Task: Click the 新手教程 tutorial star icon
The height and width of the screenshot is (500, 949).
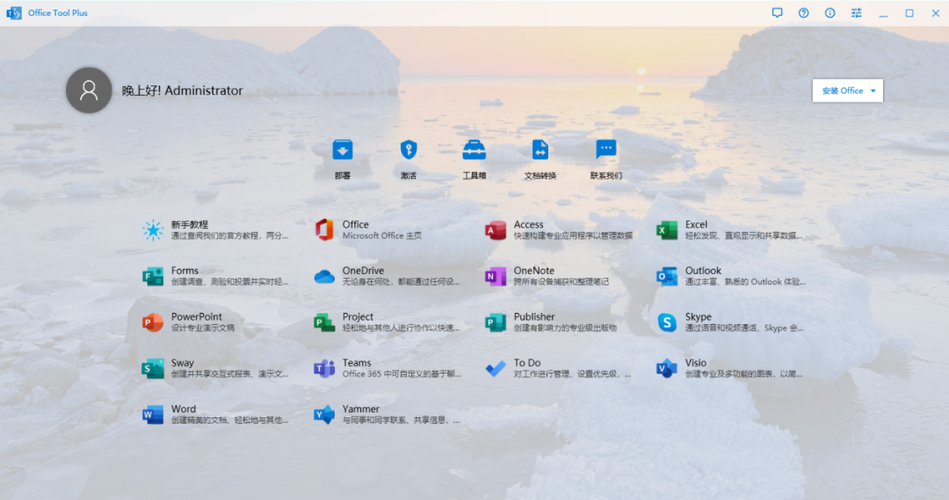Action: point(153,230)
